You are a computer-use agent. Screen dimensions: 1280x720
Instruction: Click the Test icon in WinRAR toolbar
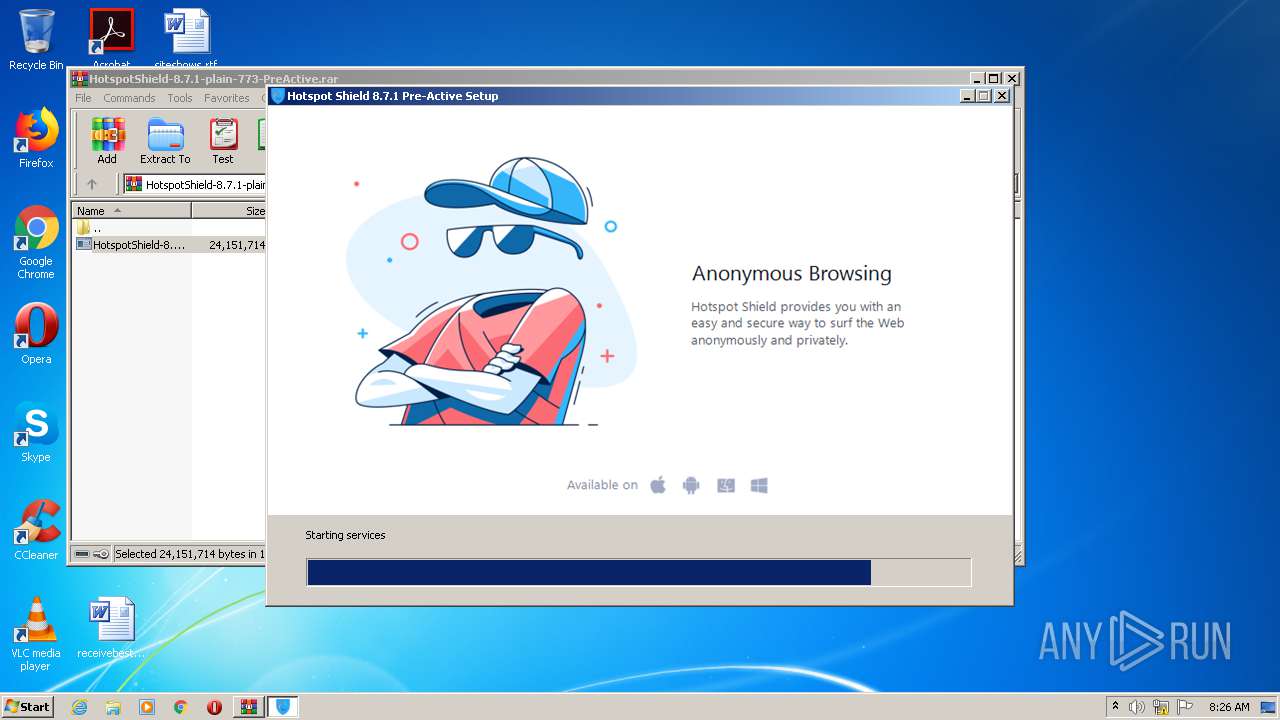click(223, 141)
